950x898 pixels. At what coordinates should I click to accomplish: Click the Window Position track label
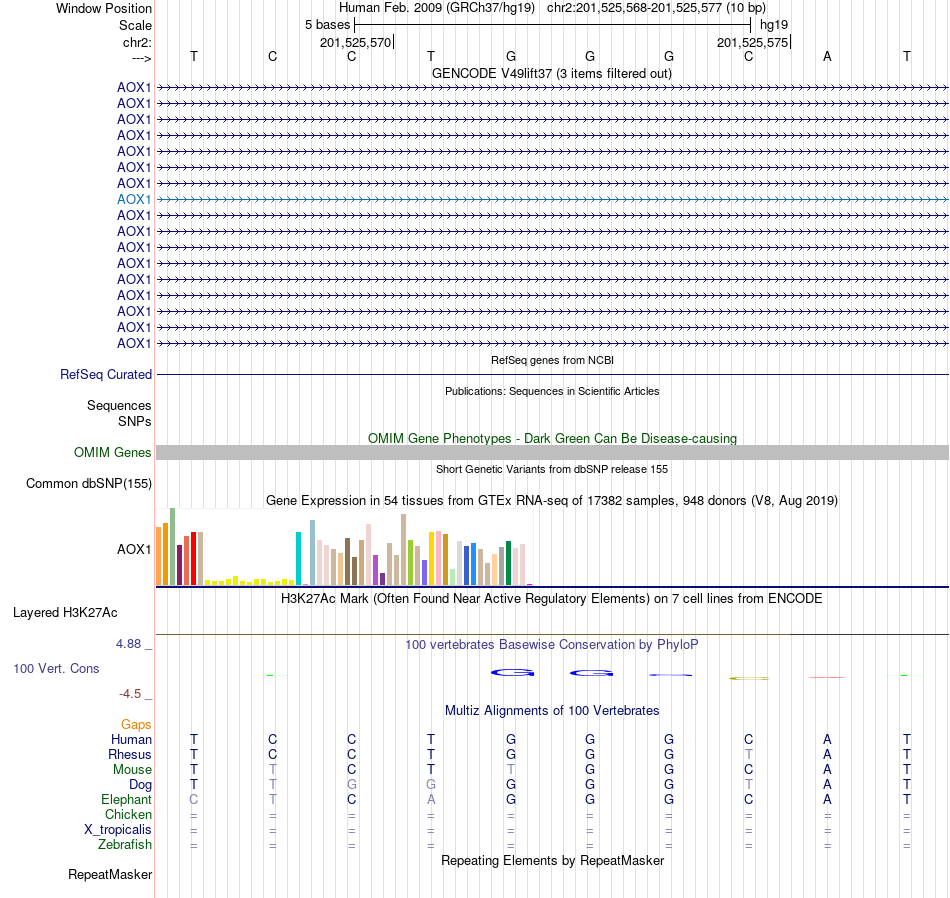(104, 8)
